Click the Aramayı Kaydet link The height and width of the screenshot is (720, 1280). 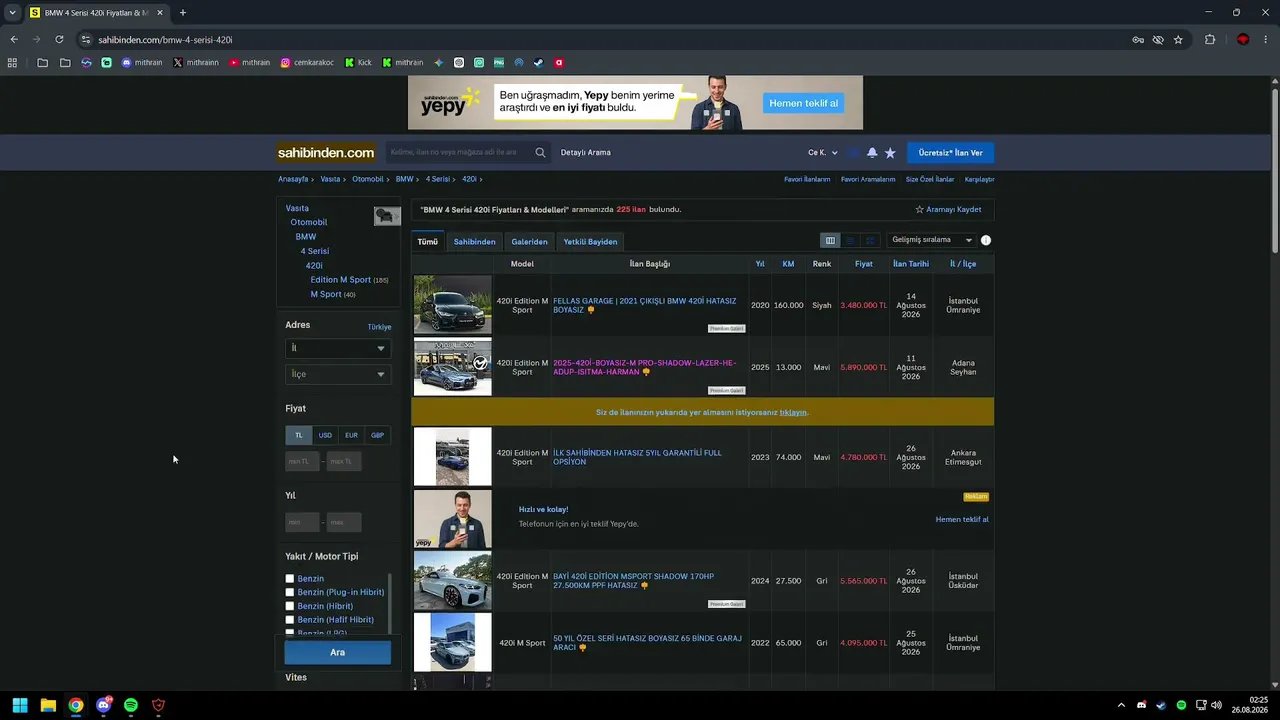[x=954, y=210]
